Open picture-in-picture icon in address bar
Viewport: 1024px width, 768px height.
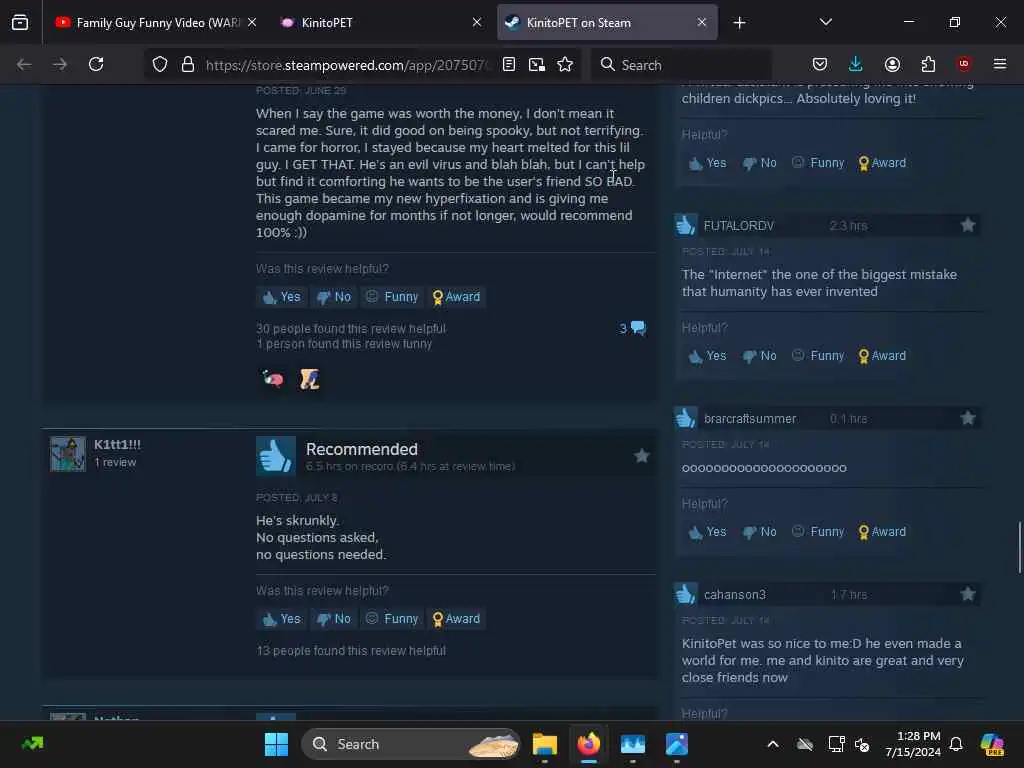(537, 65)
